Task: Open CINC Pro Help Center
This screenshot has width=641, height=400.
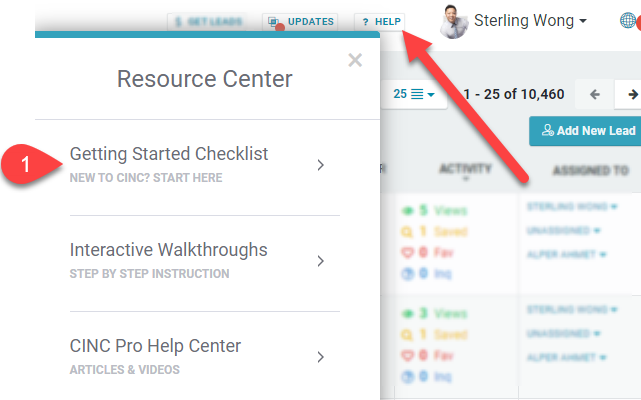Action: coord(155,346)
